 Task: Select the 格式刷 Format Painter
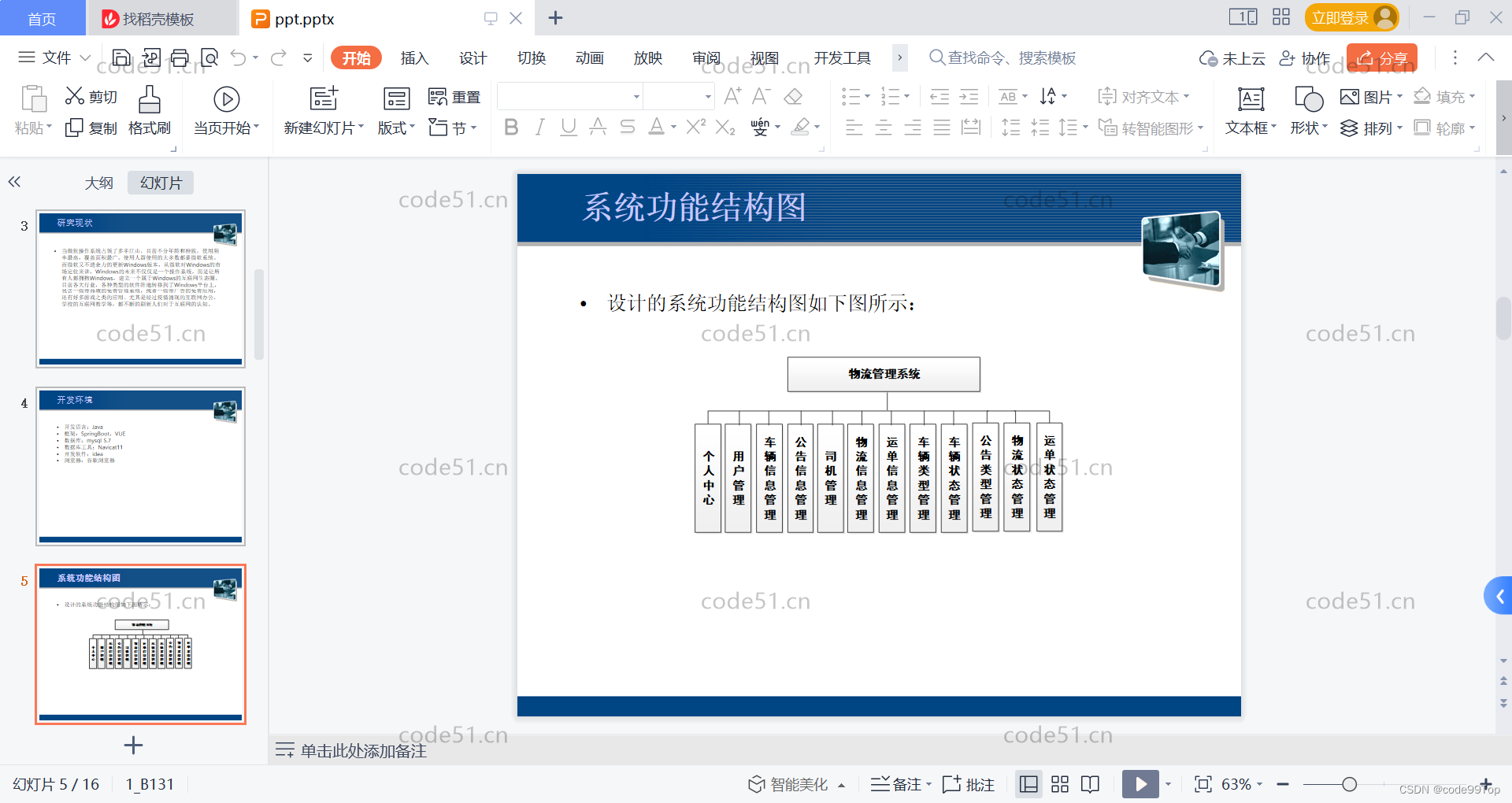coord(150,110)
